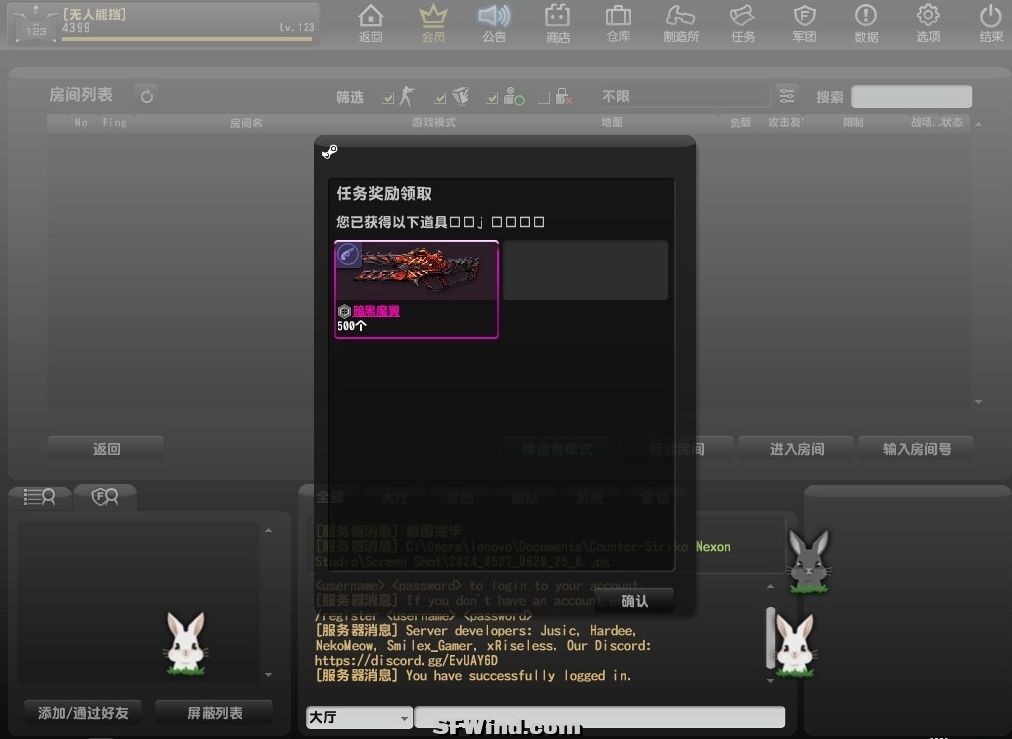Click the Steam logo icon in dialog header
The image size is (1012, 739).
[330, 152]
